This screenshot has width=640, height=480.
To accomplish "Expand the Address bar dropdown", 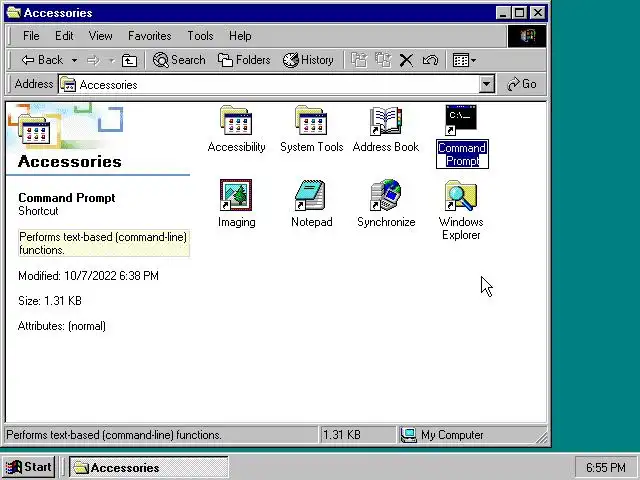I will point(487,84).
